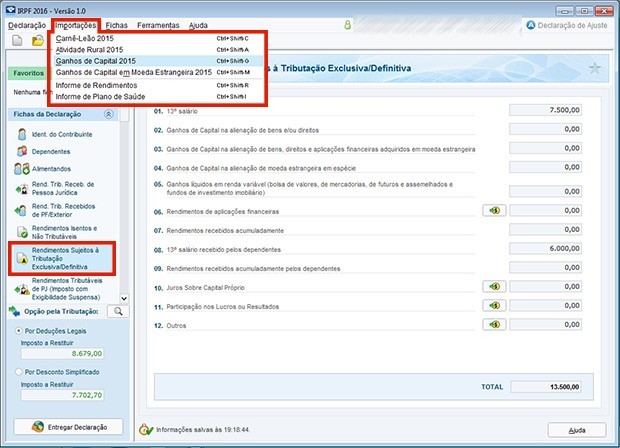Choose Carnê-Leão 2015 import entry
The height and width of the screenshot is (448, 620).
(158, 38)
